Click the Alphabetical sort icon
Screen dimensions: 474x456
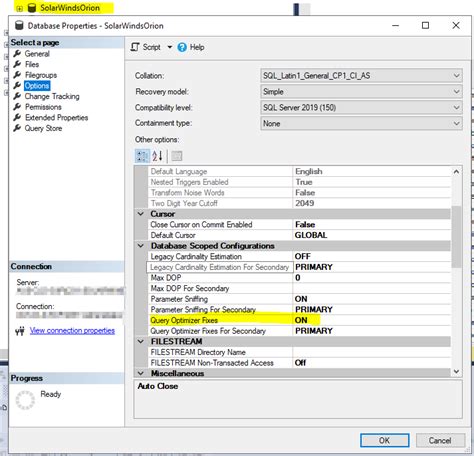[157, 156]
